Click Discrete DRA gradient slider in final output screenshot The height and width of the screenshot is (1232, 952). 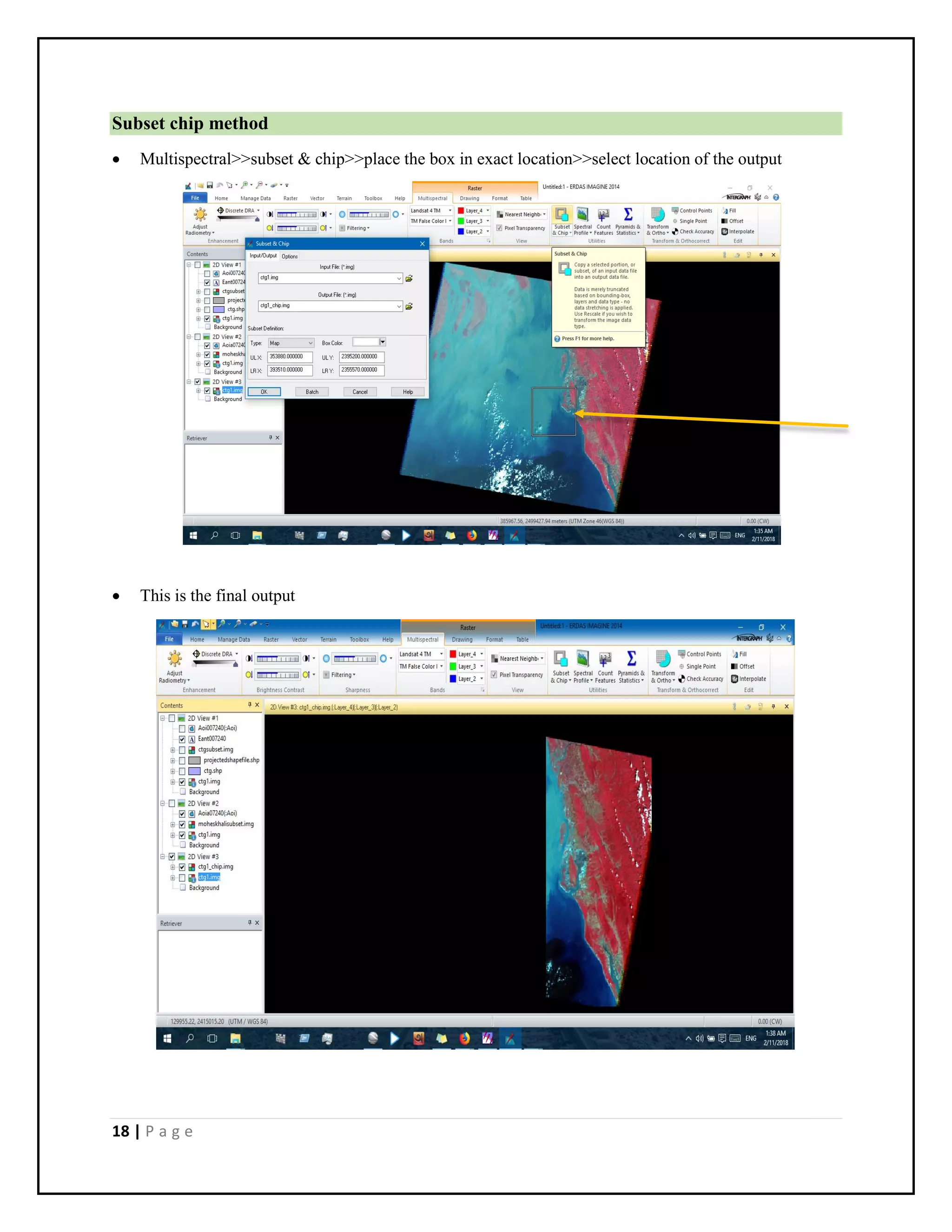point(215,664)
